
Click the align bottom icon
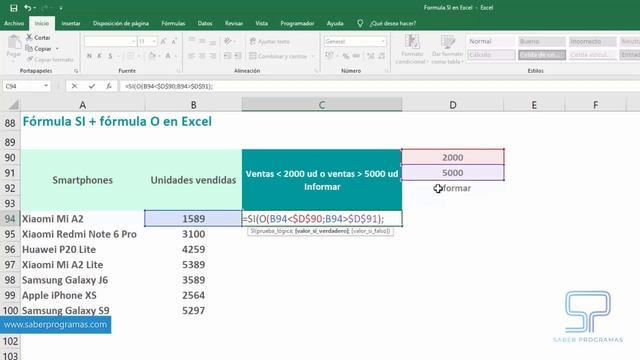[213, 41]
